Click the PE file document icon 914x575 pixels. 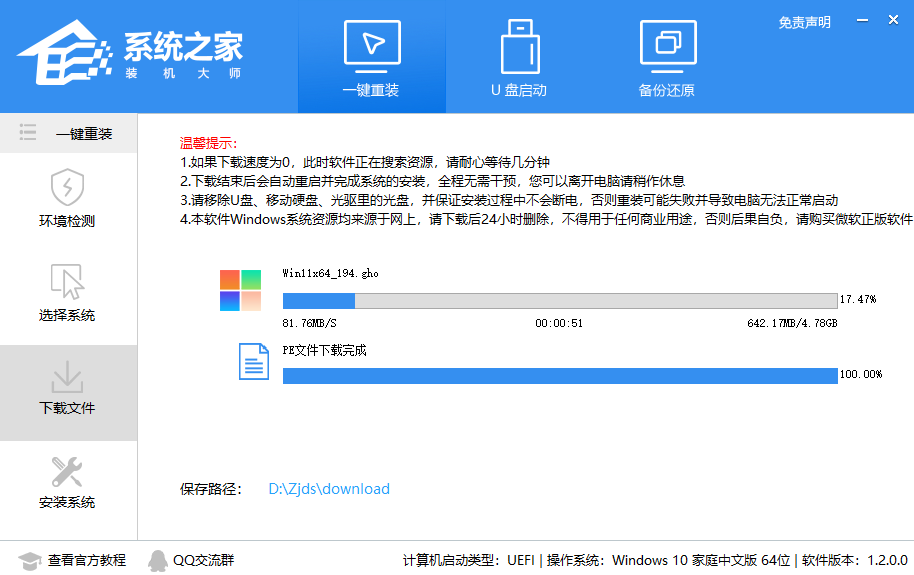(254, 361)
